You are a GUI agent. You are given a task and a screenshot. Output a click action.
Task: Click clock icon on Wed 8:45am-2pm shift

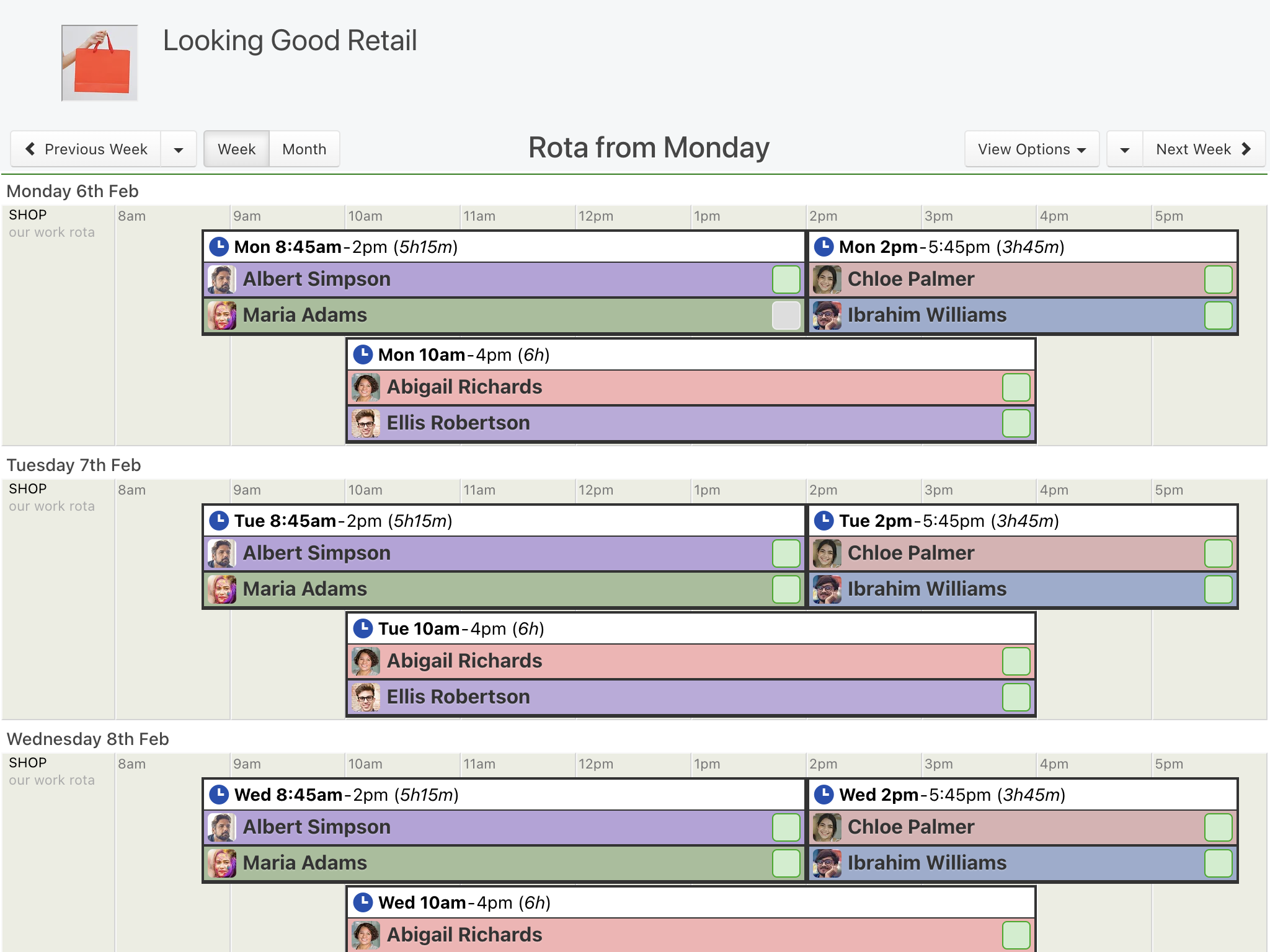click(219, 795)
